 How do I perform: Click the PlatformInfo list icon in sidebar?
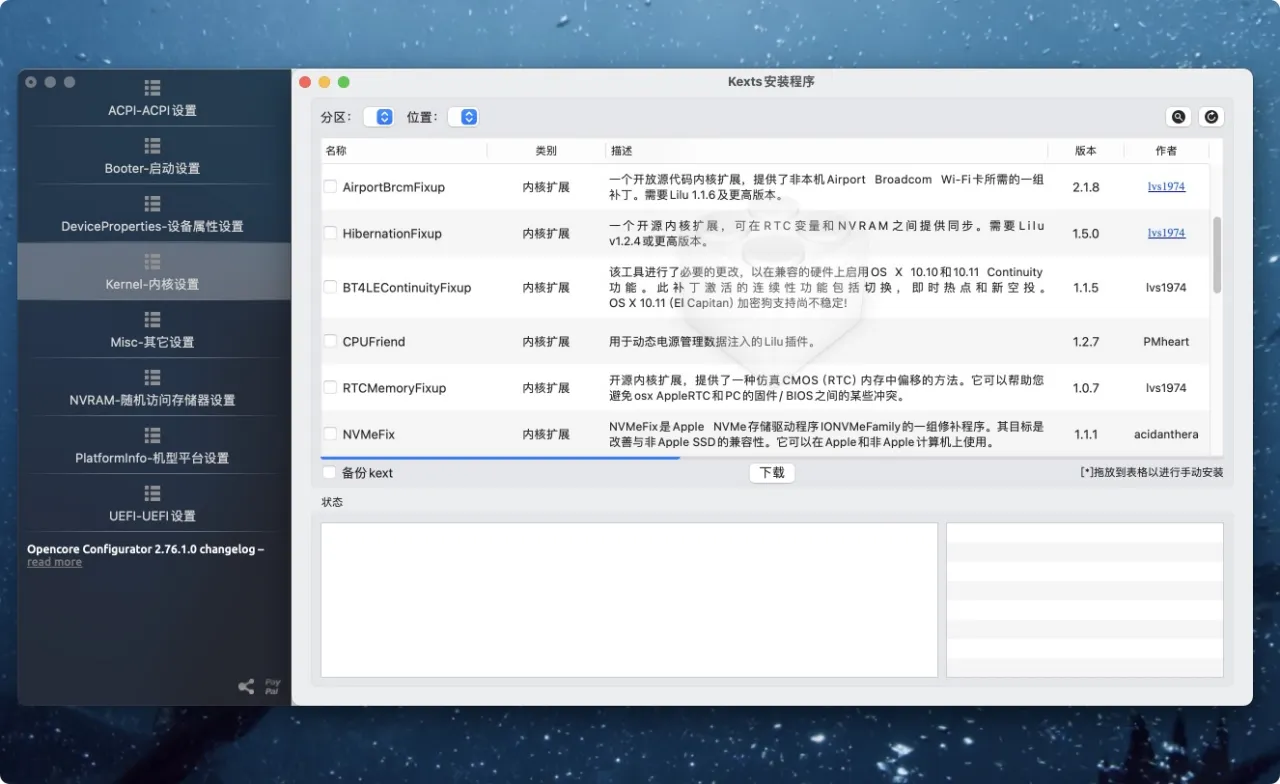[152, 436]
